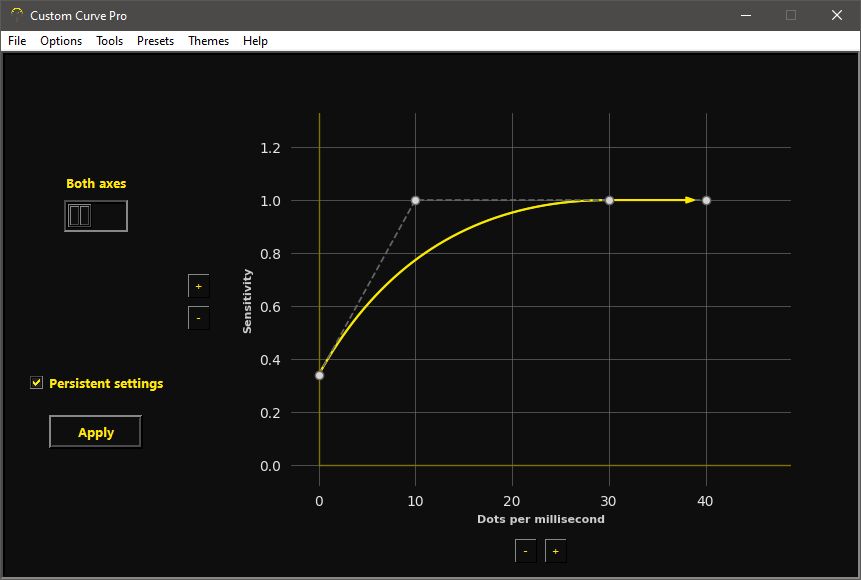
Task: Select the curve control point at origin 0
Action: click(x=320, y=375)
